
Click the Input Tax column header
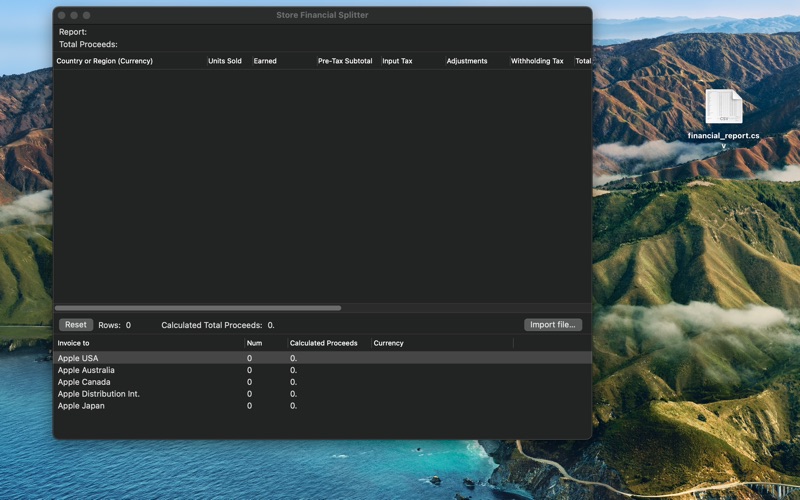(412, 61)
